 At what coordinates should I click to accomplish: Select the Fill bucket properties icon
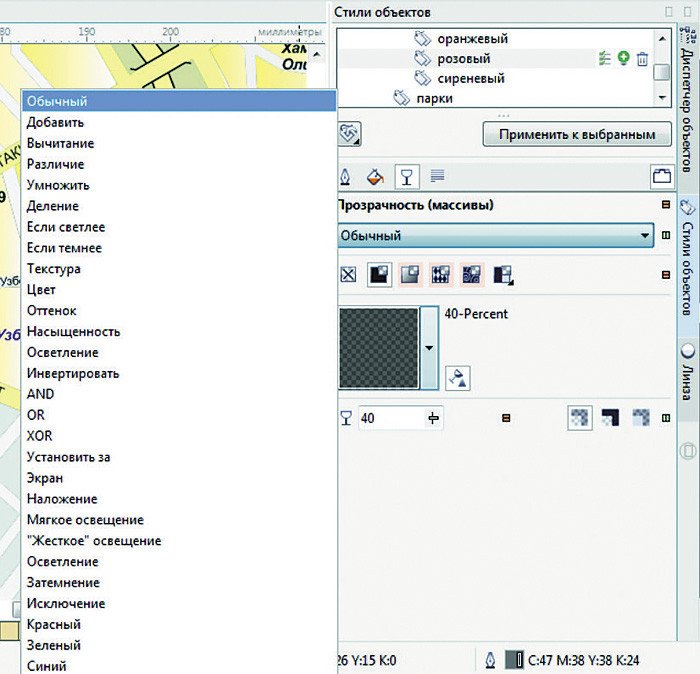[x=376, y=177]
